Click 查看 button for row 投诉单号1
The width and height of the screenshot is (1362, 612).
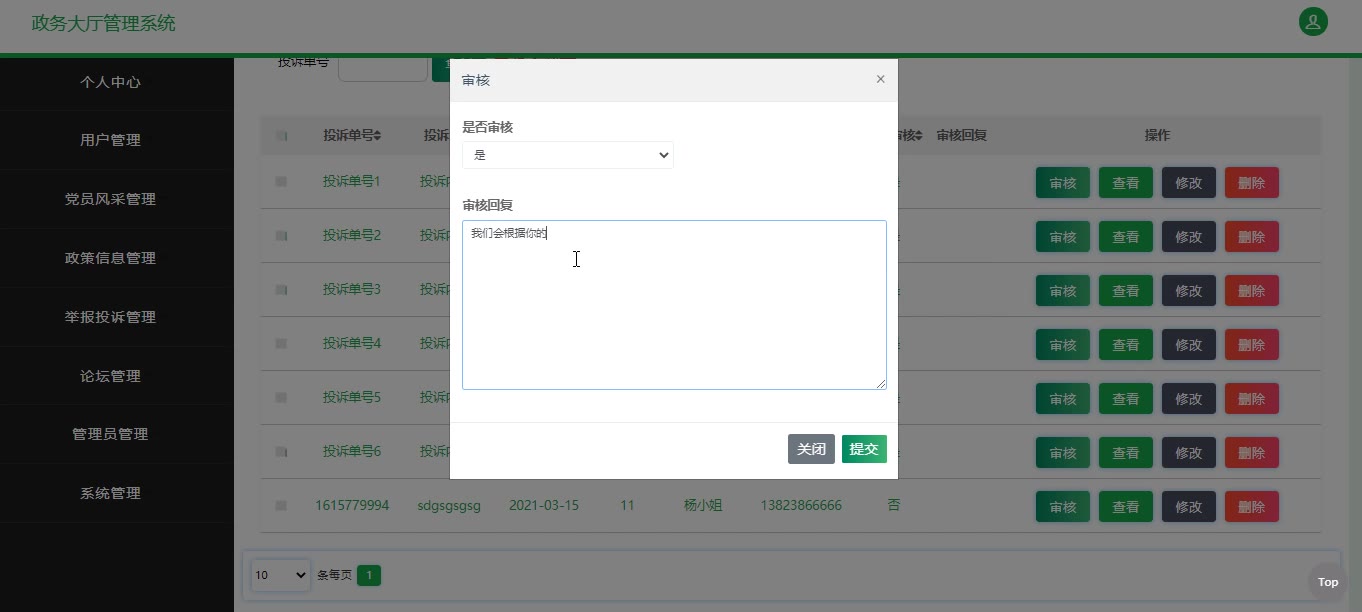click(1126, 183)
